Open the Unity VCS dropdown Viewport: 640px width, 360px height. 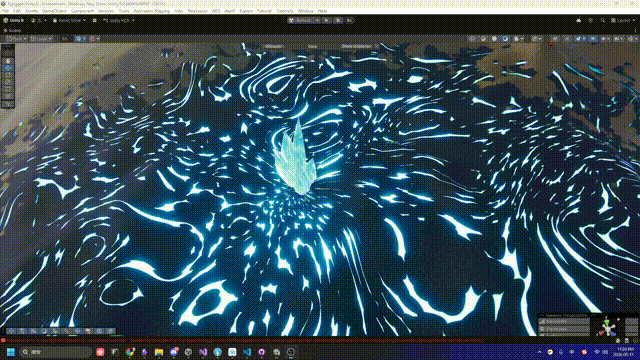click(118, 20)
